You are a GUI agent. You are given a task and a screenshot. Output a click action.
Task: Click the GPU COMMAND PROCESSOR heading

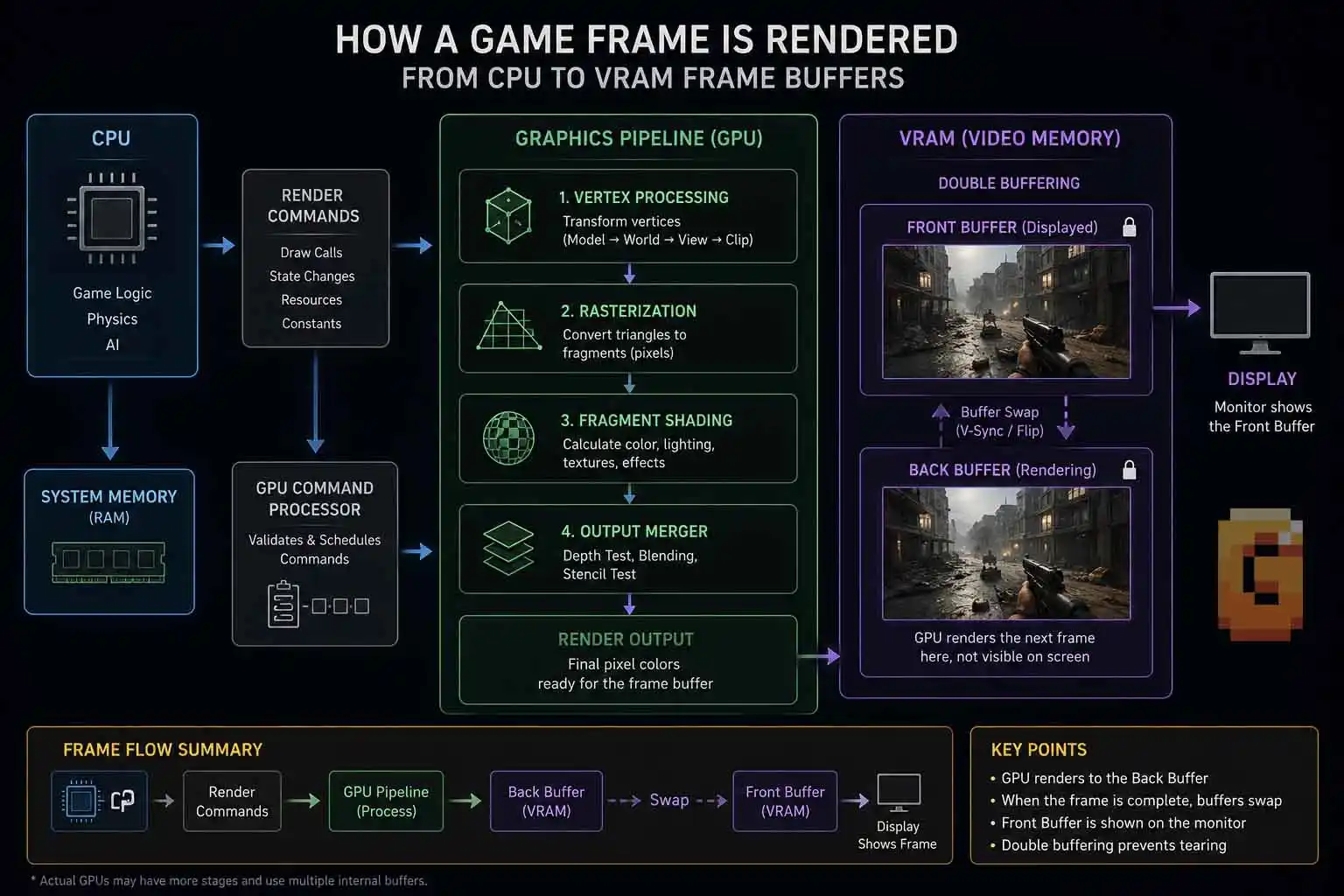(315, 499)
